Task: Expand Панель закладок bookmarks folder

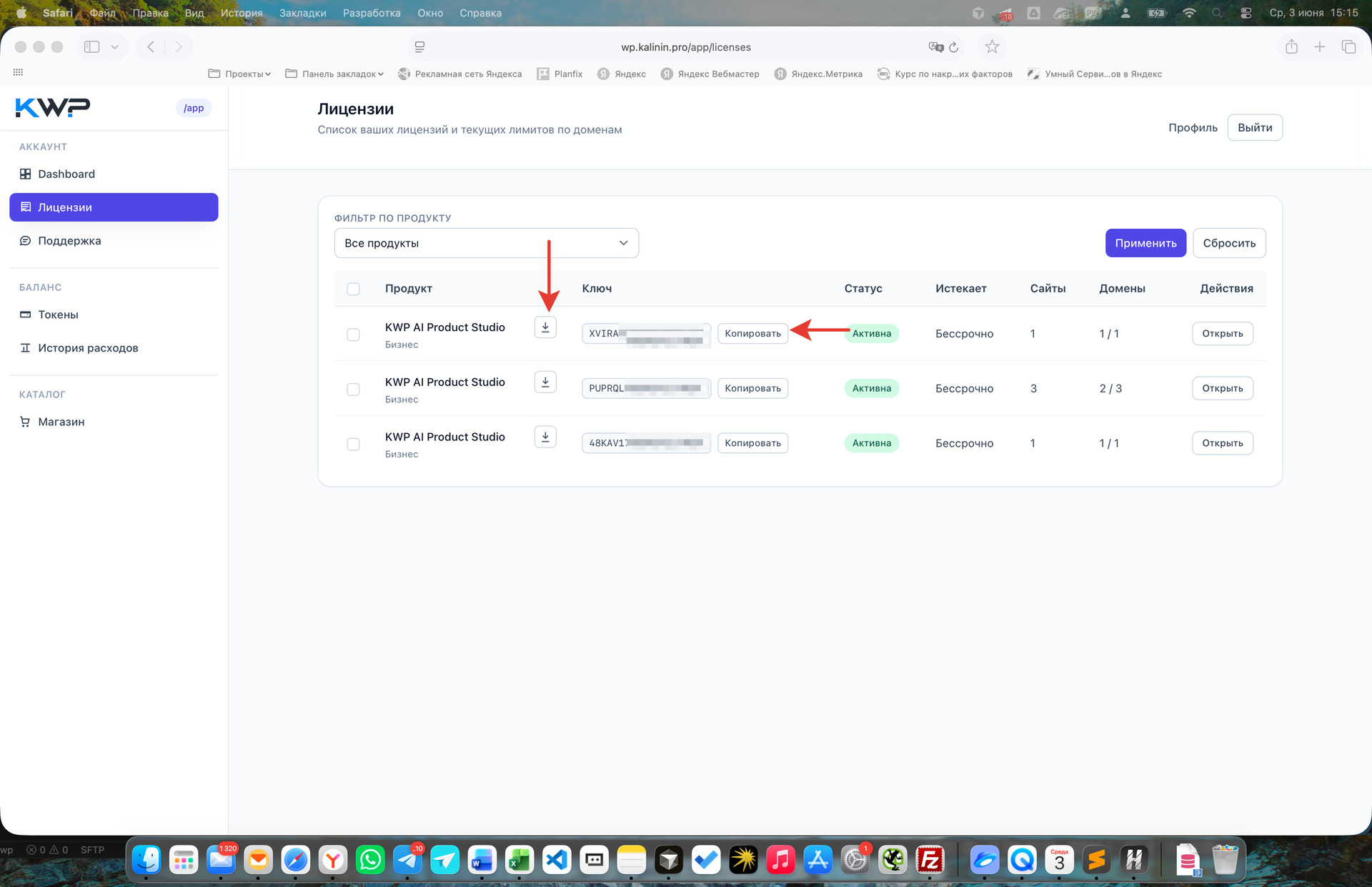Action: coord(334,74)
